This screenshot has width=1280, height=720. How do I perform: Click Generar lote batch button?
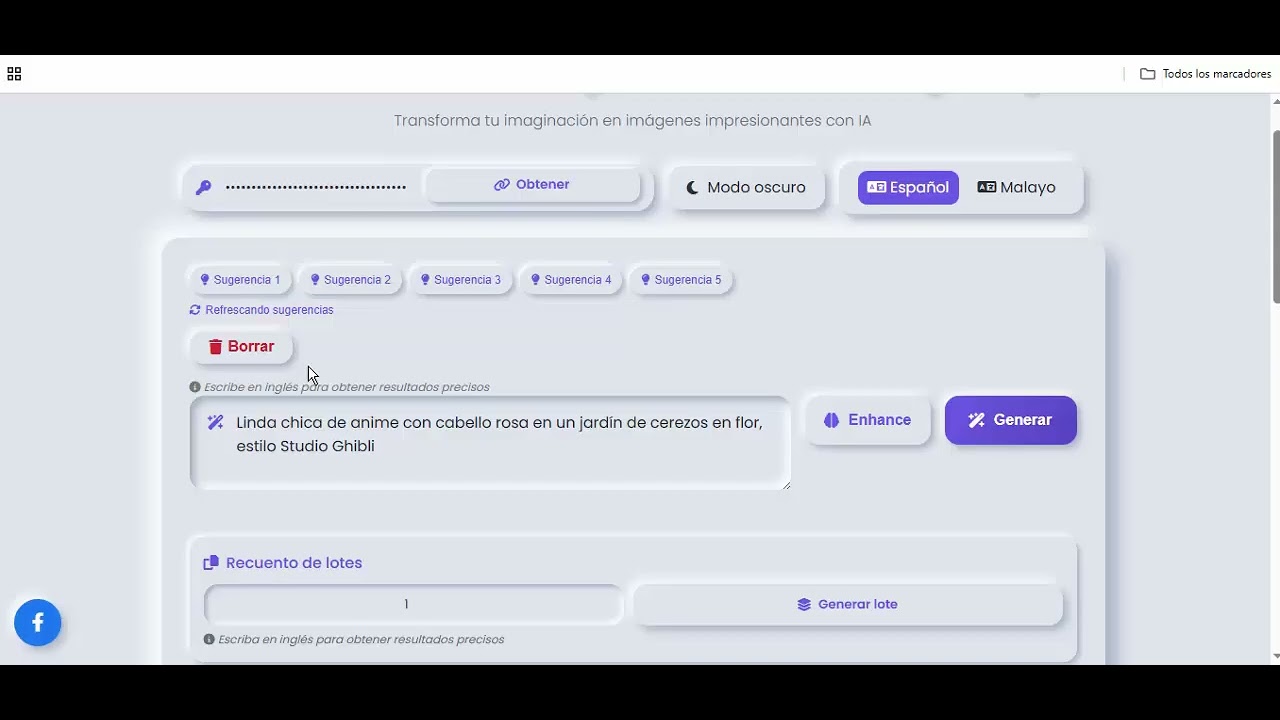point(848,604)
